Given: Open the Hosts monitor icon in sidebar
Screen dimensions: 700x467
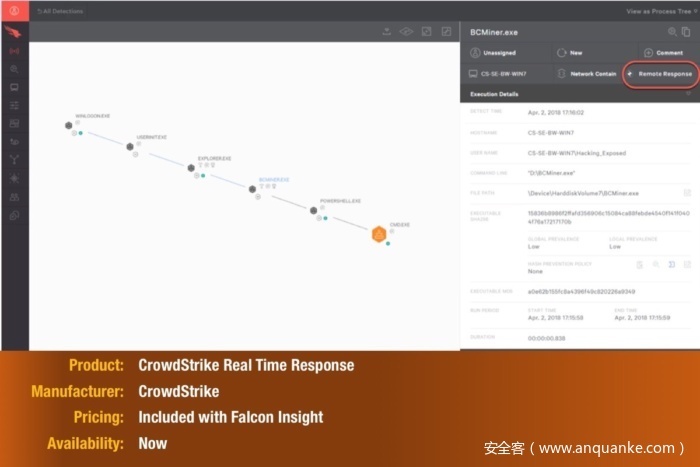Looking at the screenshot, I should point(14,87).
